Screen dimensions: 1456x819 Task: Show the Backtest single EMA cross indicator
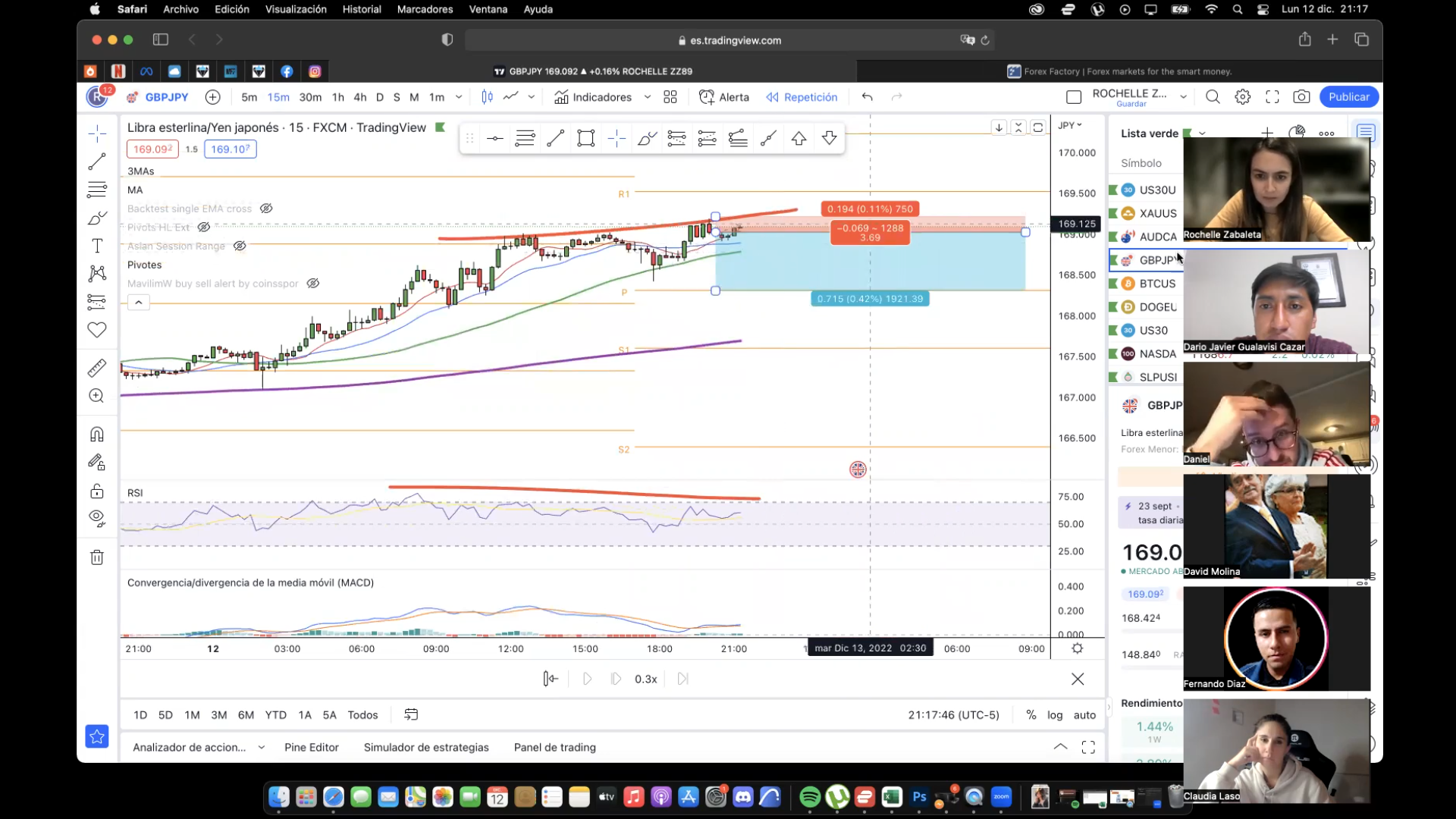266,209
